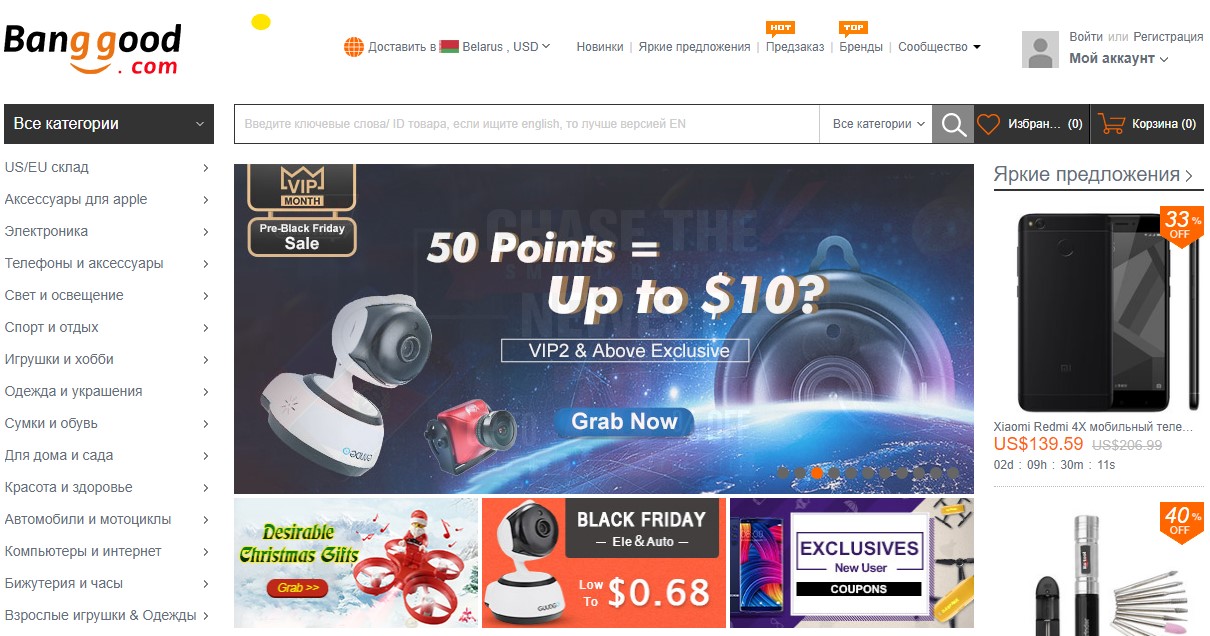The width and height of the screenshot is (1210, 636).
Task: Click the globe shipping icon
Action: pos(354,47)
